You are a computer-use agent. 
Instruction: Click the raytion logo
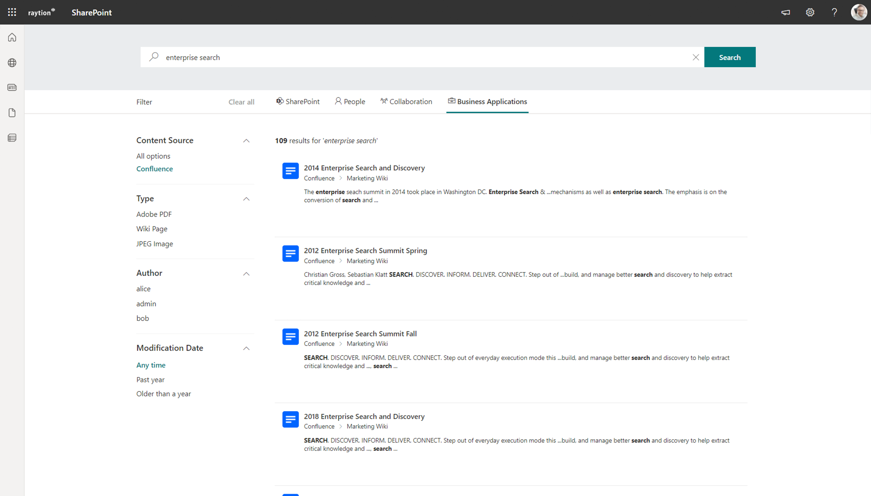pos(42,12)
